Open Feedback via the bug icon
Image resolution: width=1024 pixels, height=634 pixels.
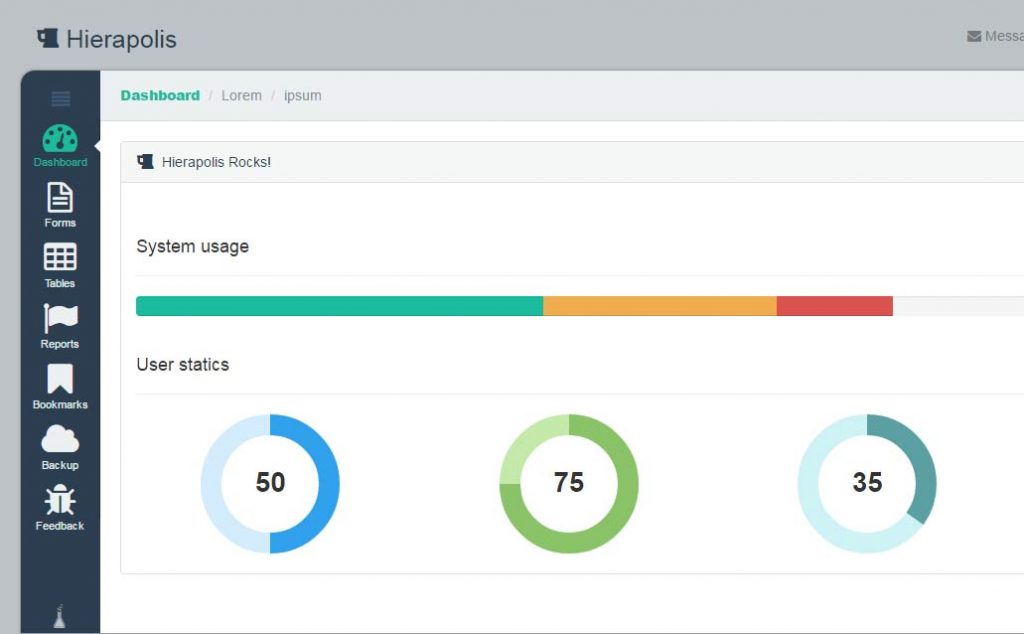point(59,499)
